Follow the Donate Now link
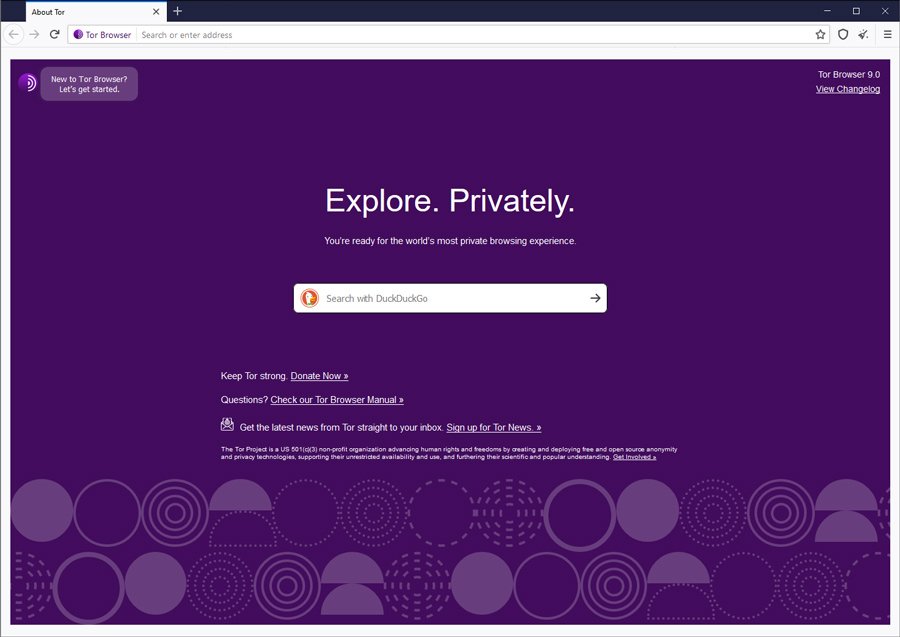 [x=318, y=375]
